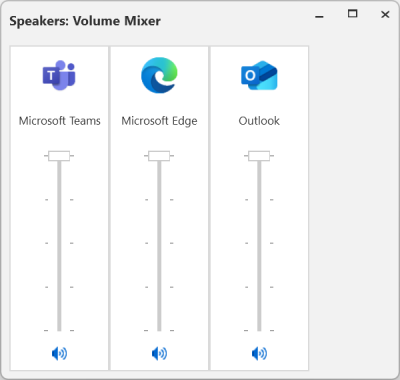Mute Outlook with its speaker icon
Image resolution: width=400 pixels, height=380 pixels.
pos(259,353)
